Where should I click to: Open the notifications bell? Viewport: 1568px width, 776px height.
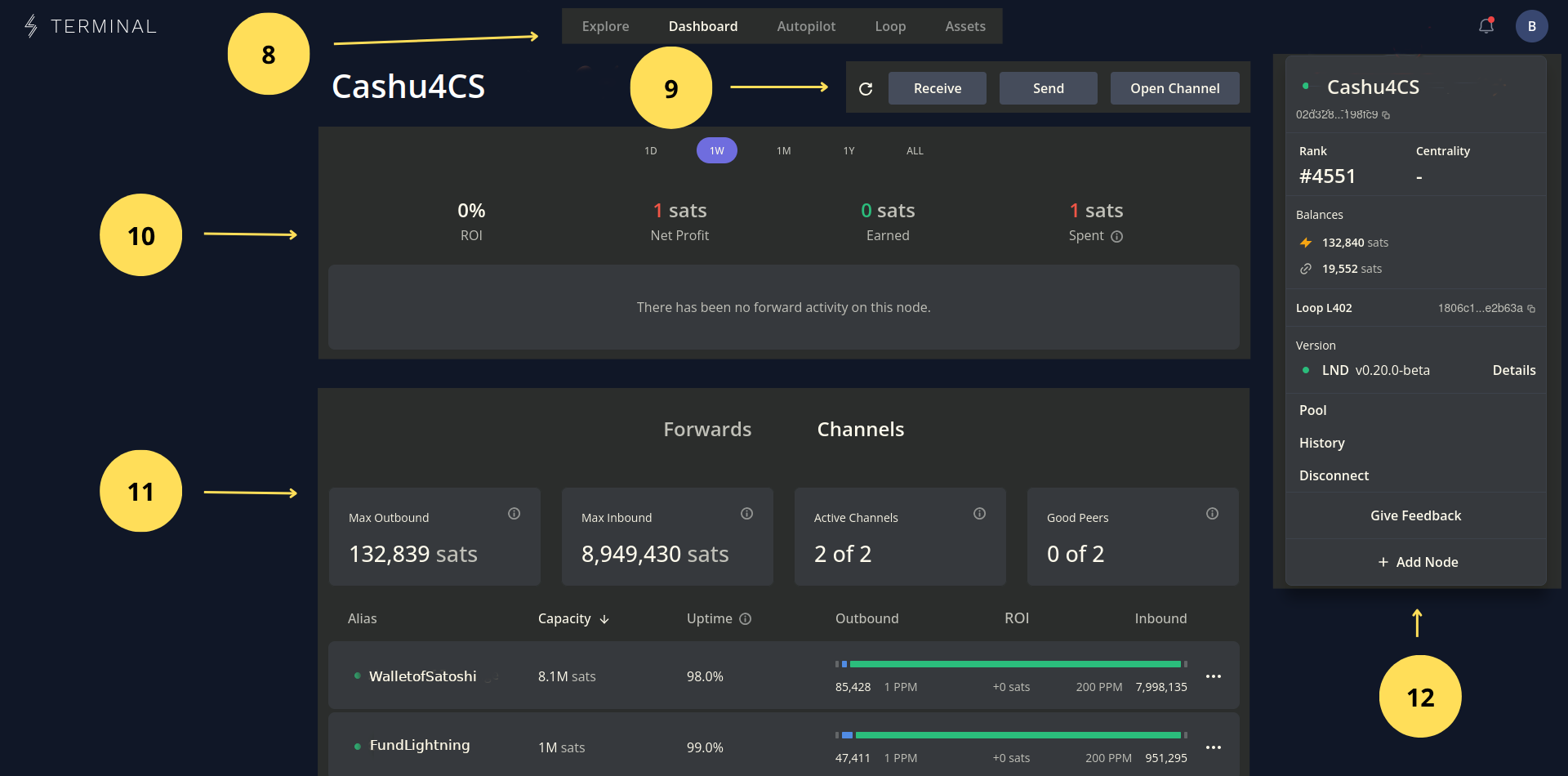1486,25
